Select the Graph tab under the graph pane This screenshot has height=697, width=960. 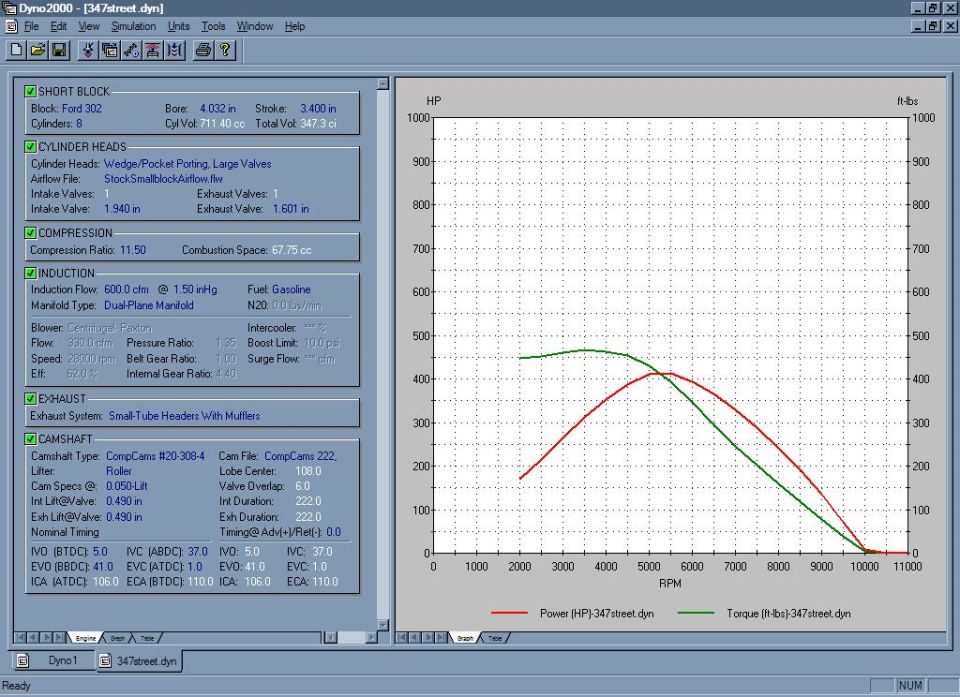pyautogui.click(x=465, y=638)
